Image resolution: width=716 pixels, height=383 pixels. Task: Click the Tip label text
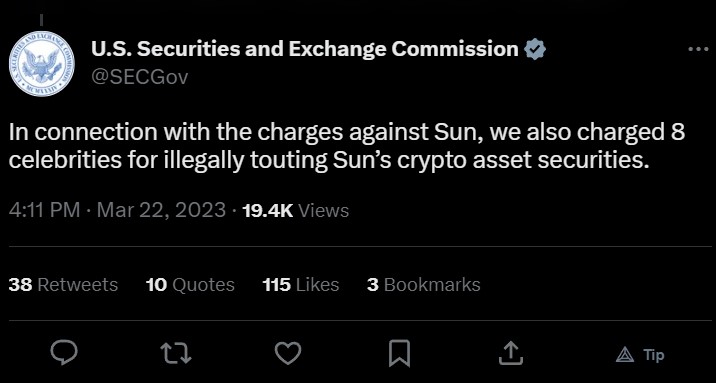coord(653,355)
